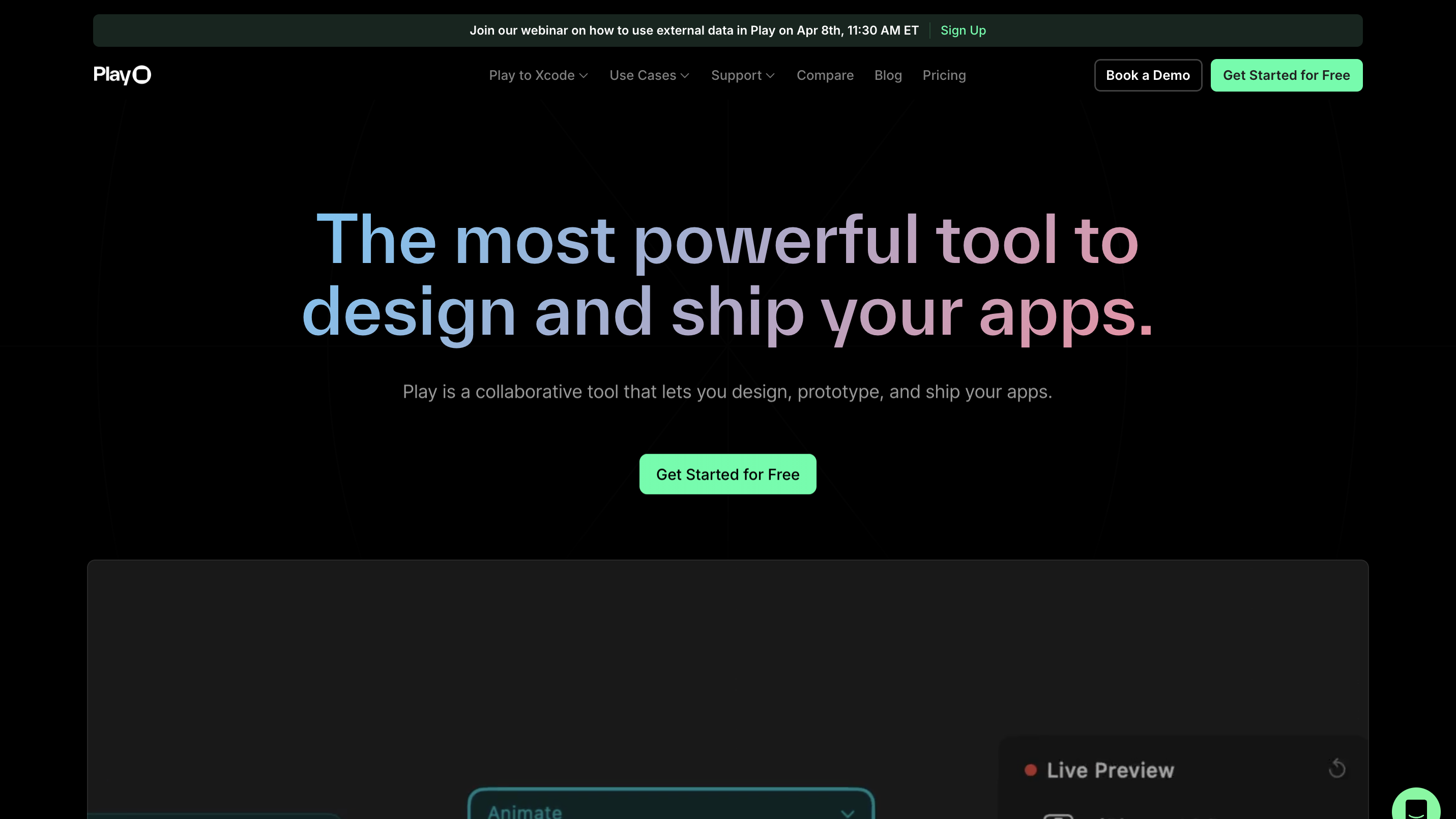Viewport: 1456px width, 819px height.
Task: Expand the Use Cases menu
Action: click(x=649, y=75)
